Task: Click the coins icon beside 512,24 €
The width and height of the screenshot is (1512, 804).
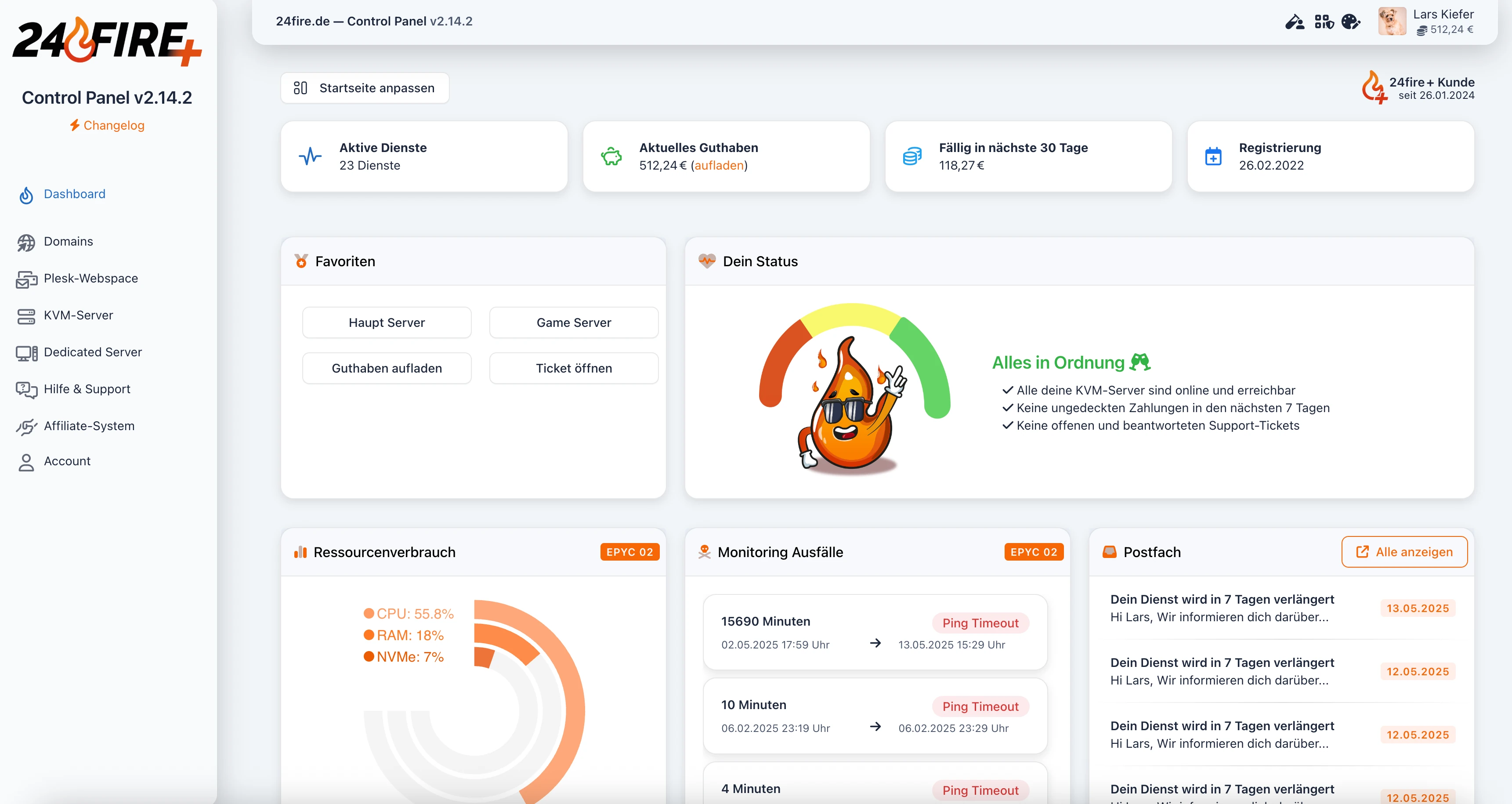Action: pos(1422,30)
